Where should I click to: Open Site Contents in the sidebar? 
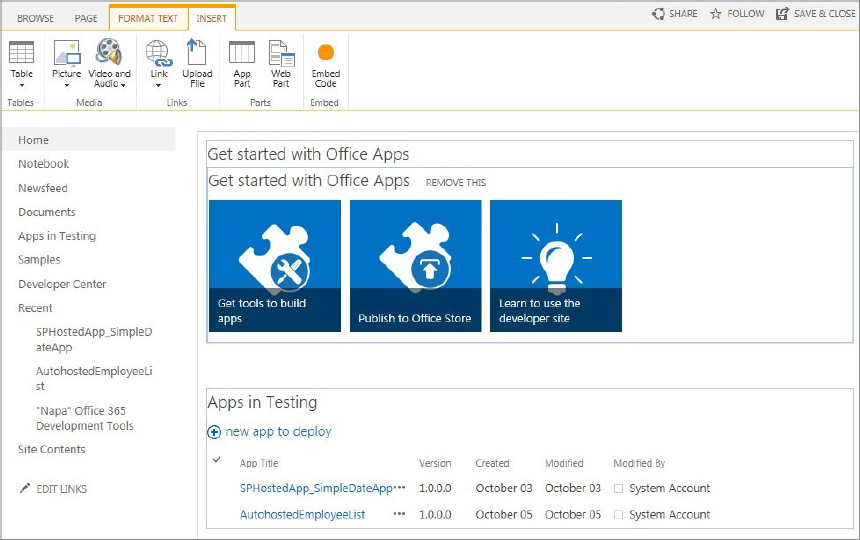coord(52,449)
